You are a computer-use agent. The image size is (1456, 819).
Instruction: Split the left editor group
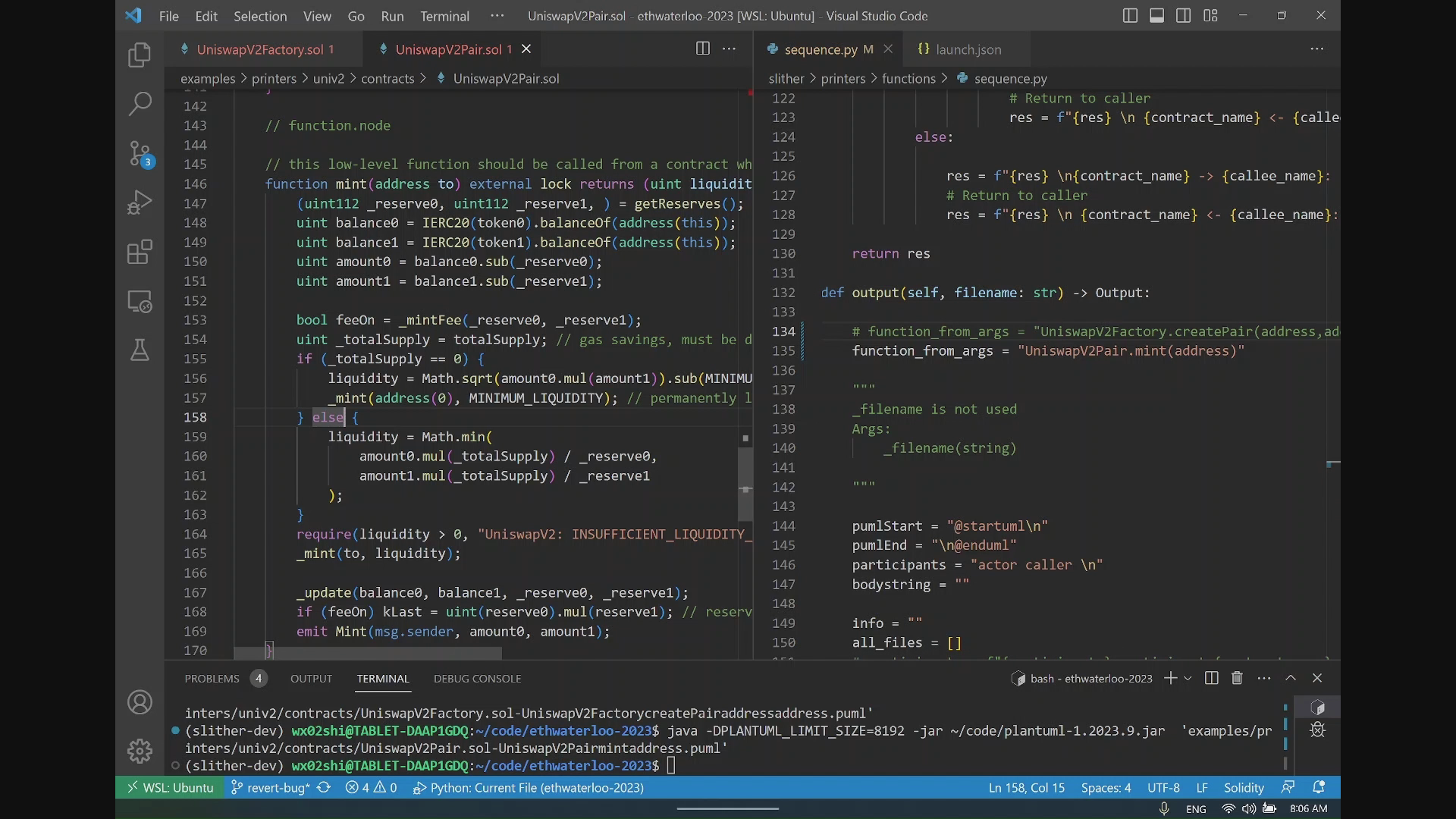pos(703,49)
